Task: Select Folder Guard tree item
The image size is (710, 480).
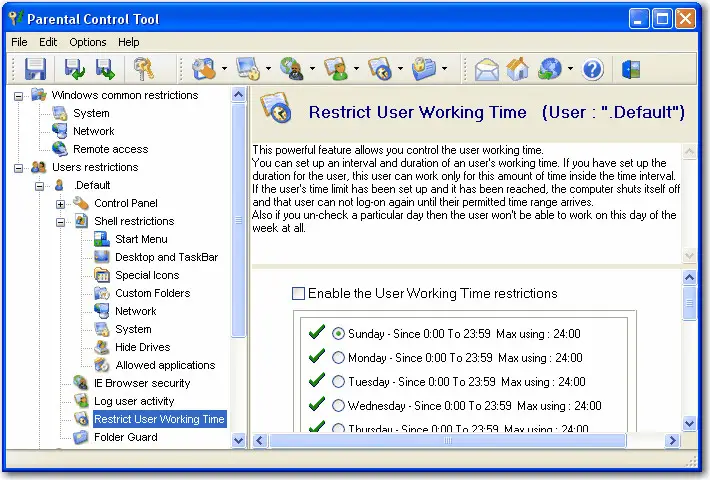Action: tap(126, 437)
